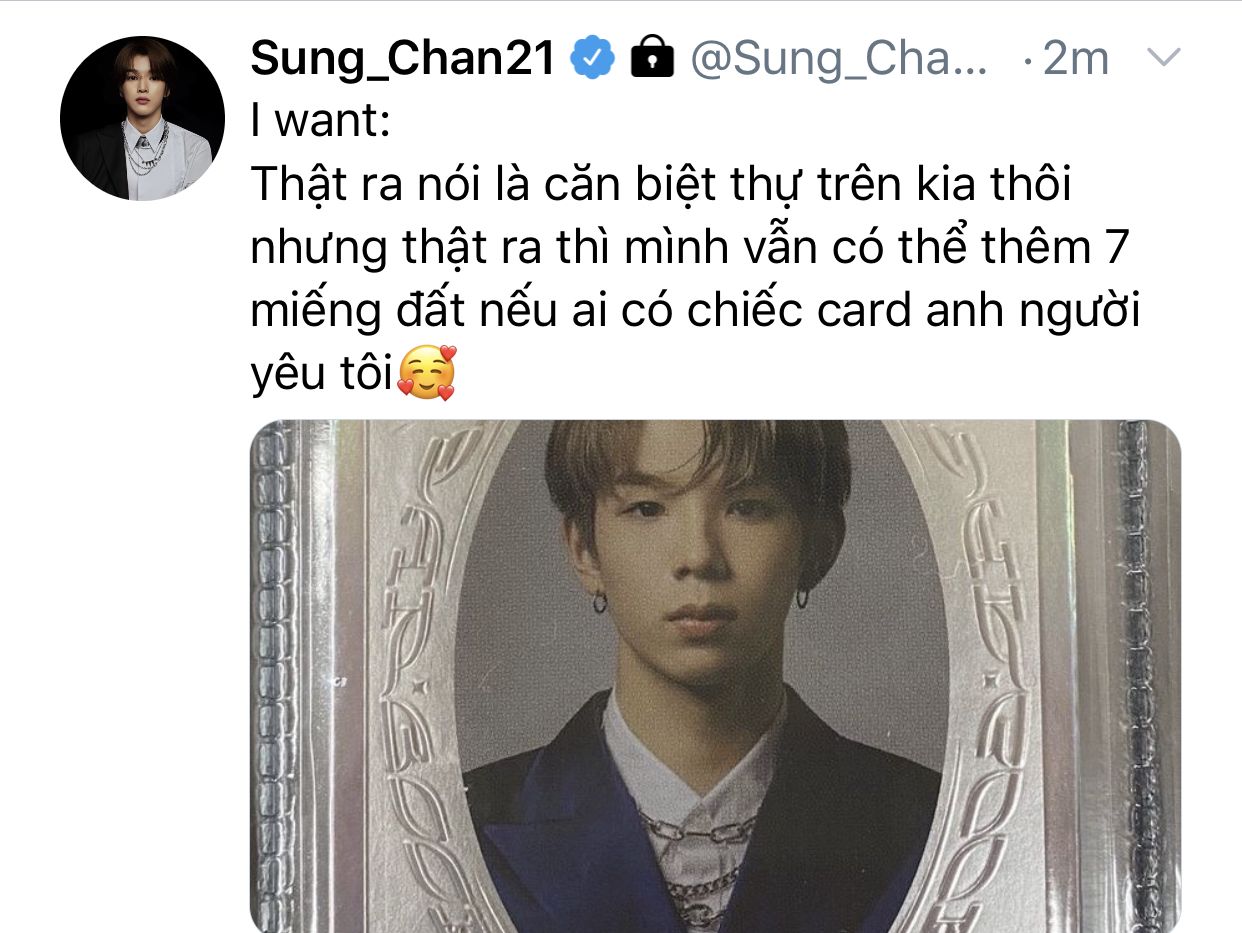Click the padlock protected-account icon
The image size is (1242, 933).
point(652,59)
